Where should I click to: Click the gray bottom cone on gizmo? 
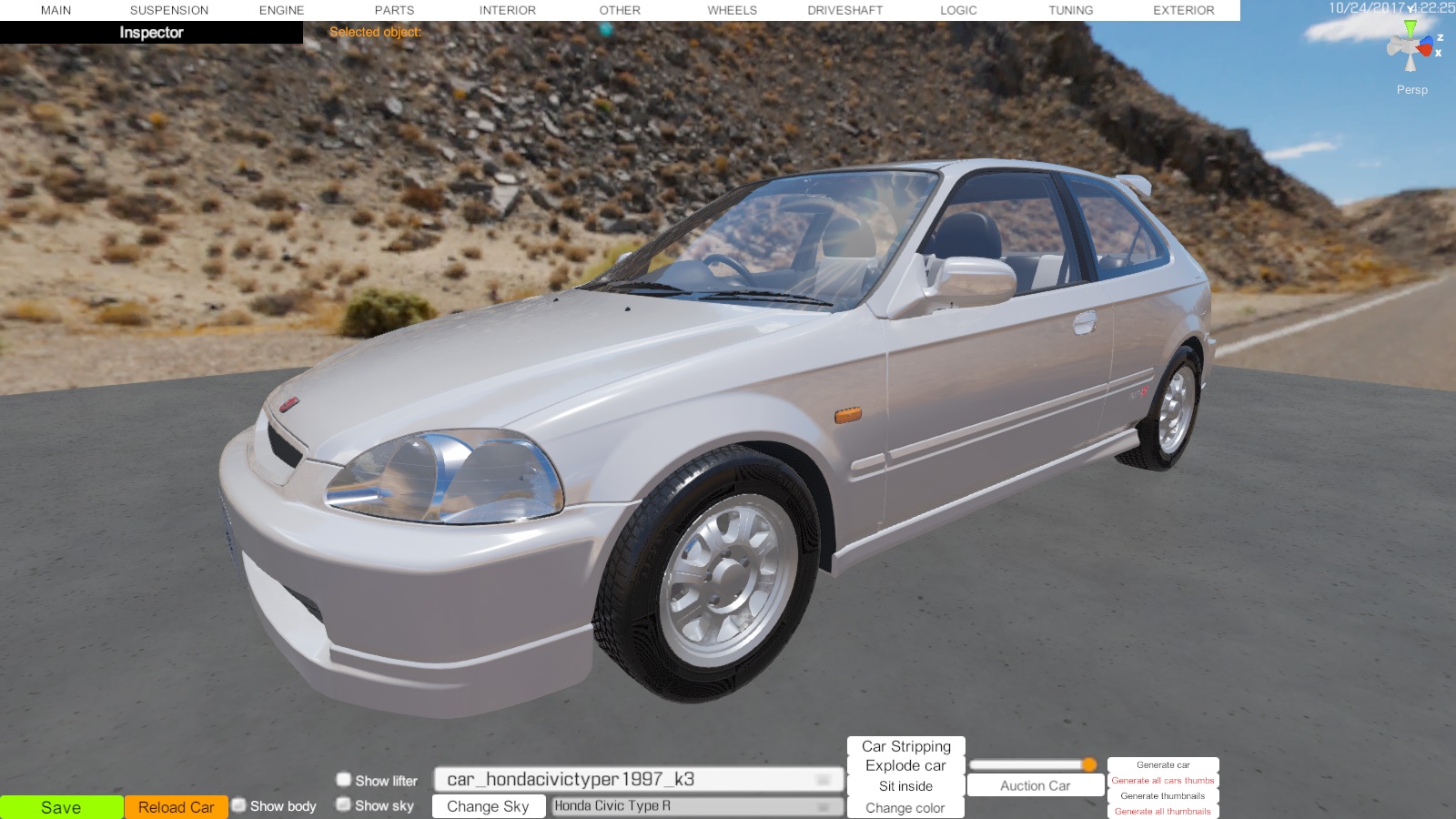point(1410,64)
